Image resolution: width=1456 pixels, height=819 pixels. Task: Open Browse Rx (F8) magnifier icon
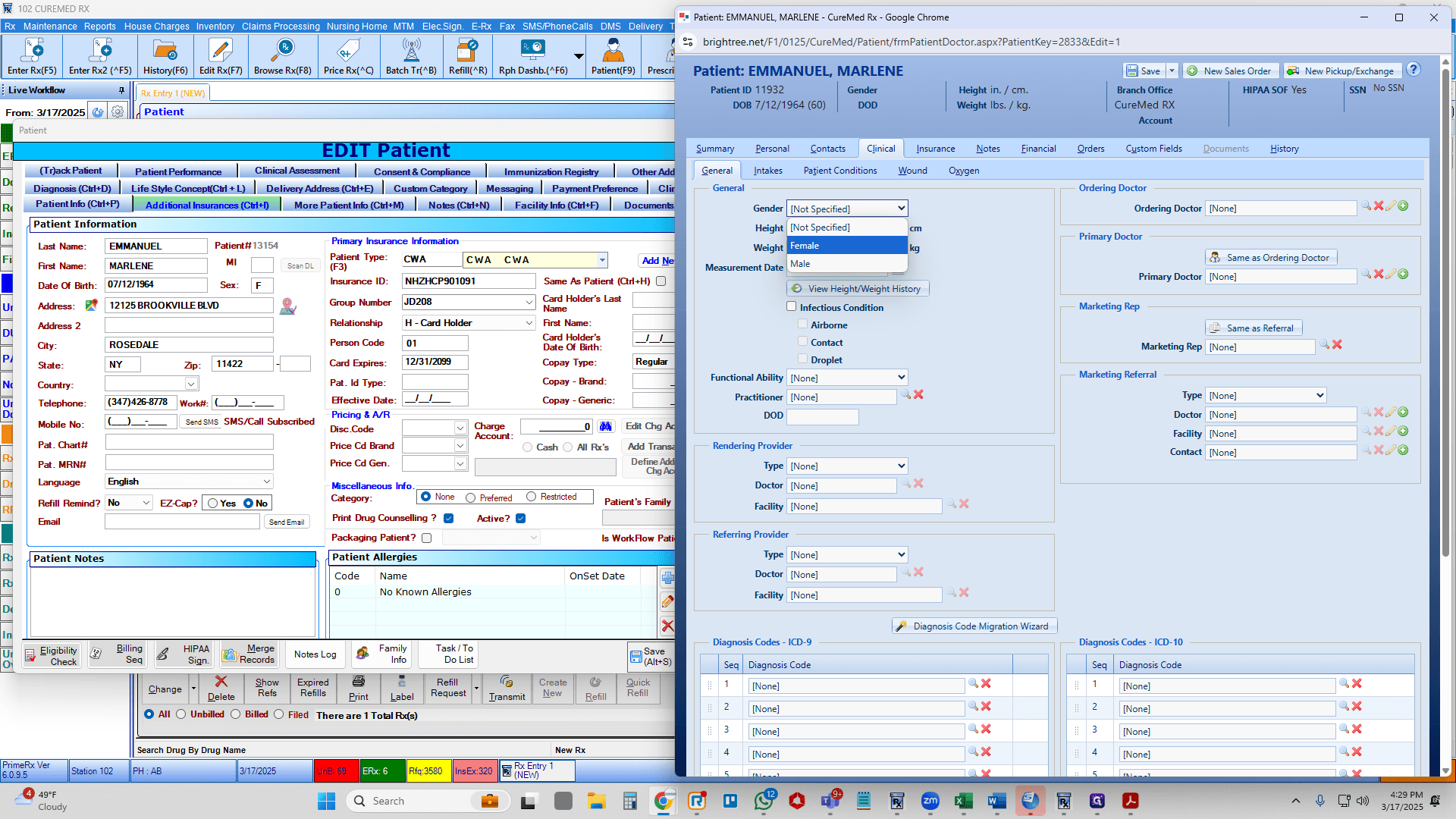pos(283,57)
